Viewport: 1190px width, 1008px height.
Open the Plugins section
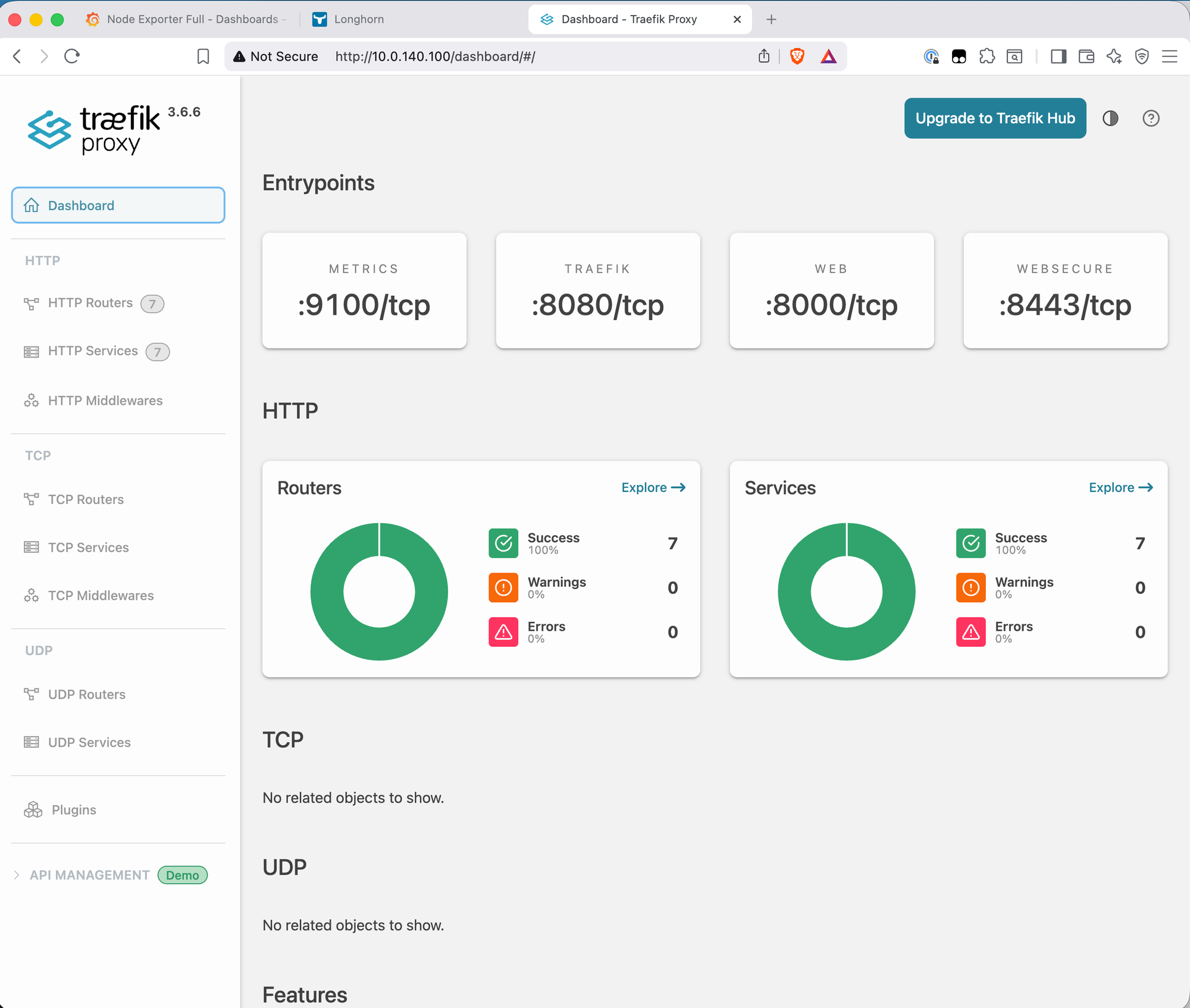tap(73, 809)
